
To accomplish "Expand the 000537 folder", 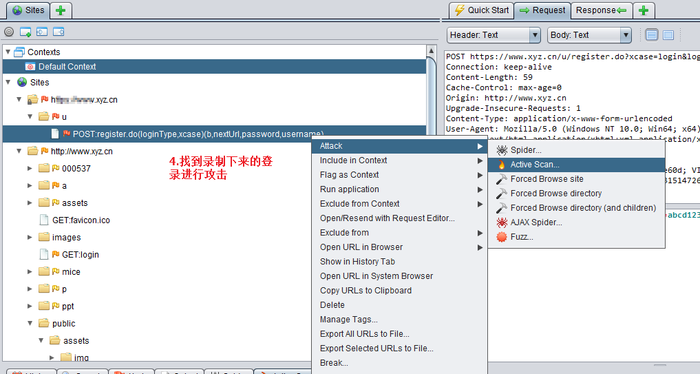I will pos(30,168).
